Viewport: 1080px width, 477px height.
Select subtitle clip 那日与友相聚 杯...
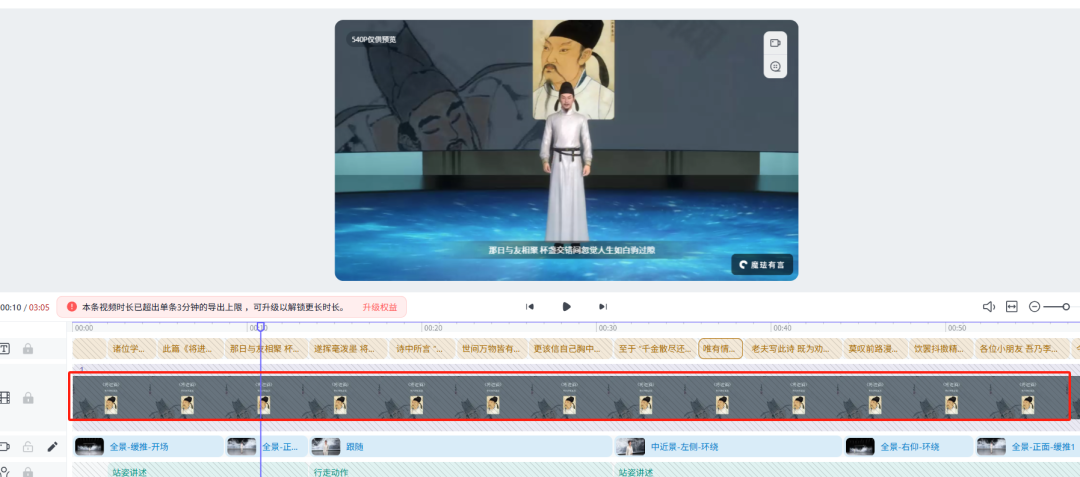coord(265,349)
